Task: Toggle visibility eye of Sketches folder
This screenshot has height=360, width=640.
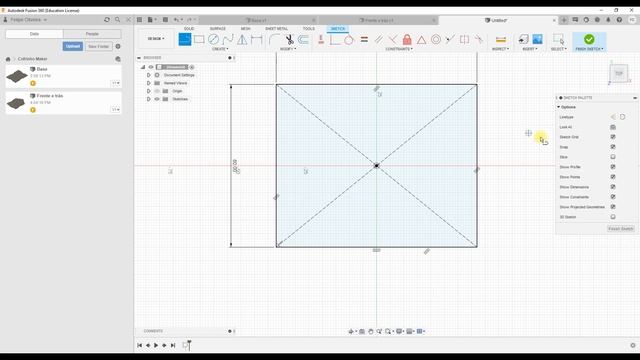Action: (157, 99)
